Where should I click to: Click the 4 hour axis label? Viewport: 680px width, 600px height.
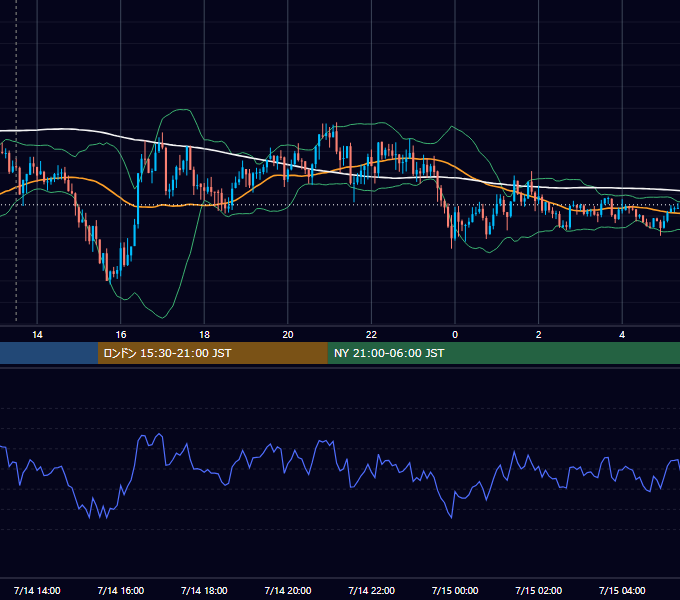(x=622, y=335)
